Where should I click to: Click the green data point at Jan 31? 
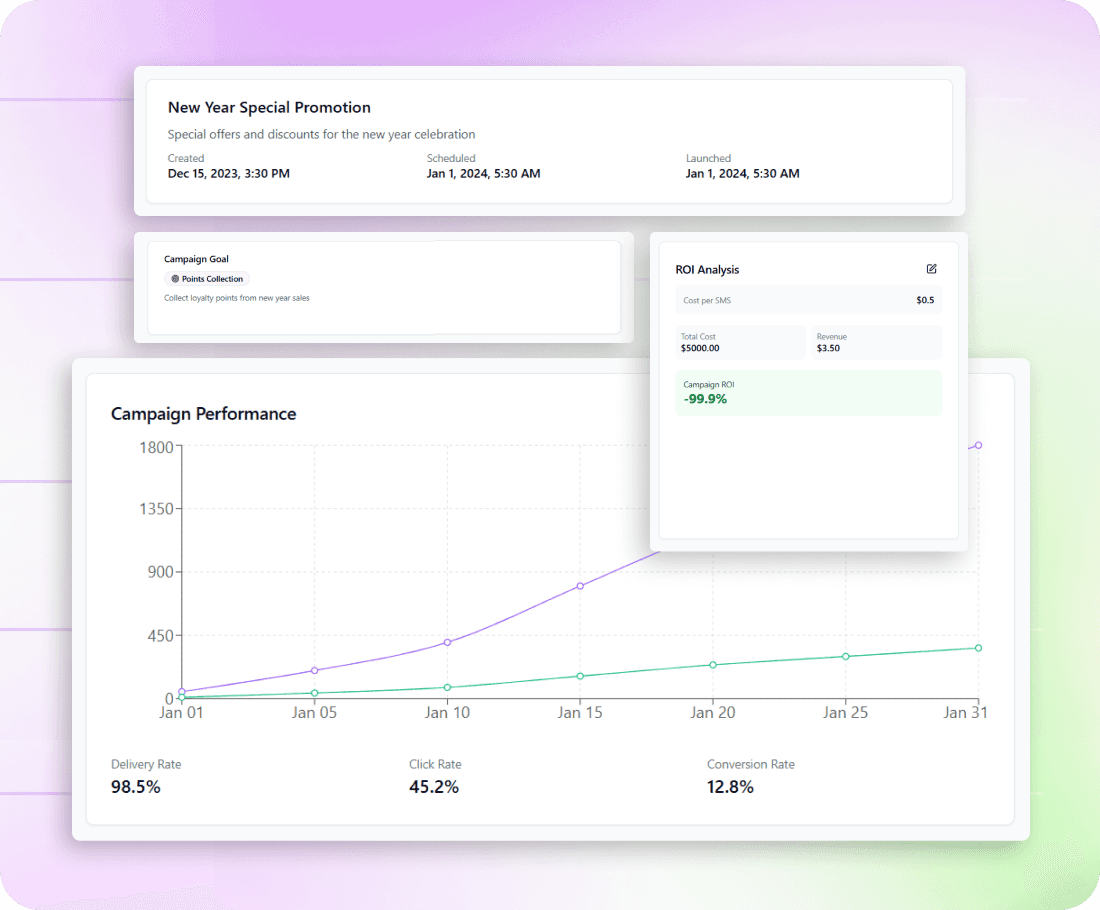pos(979,648)
